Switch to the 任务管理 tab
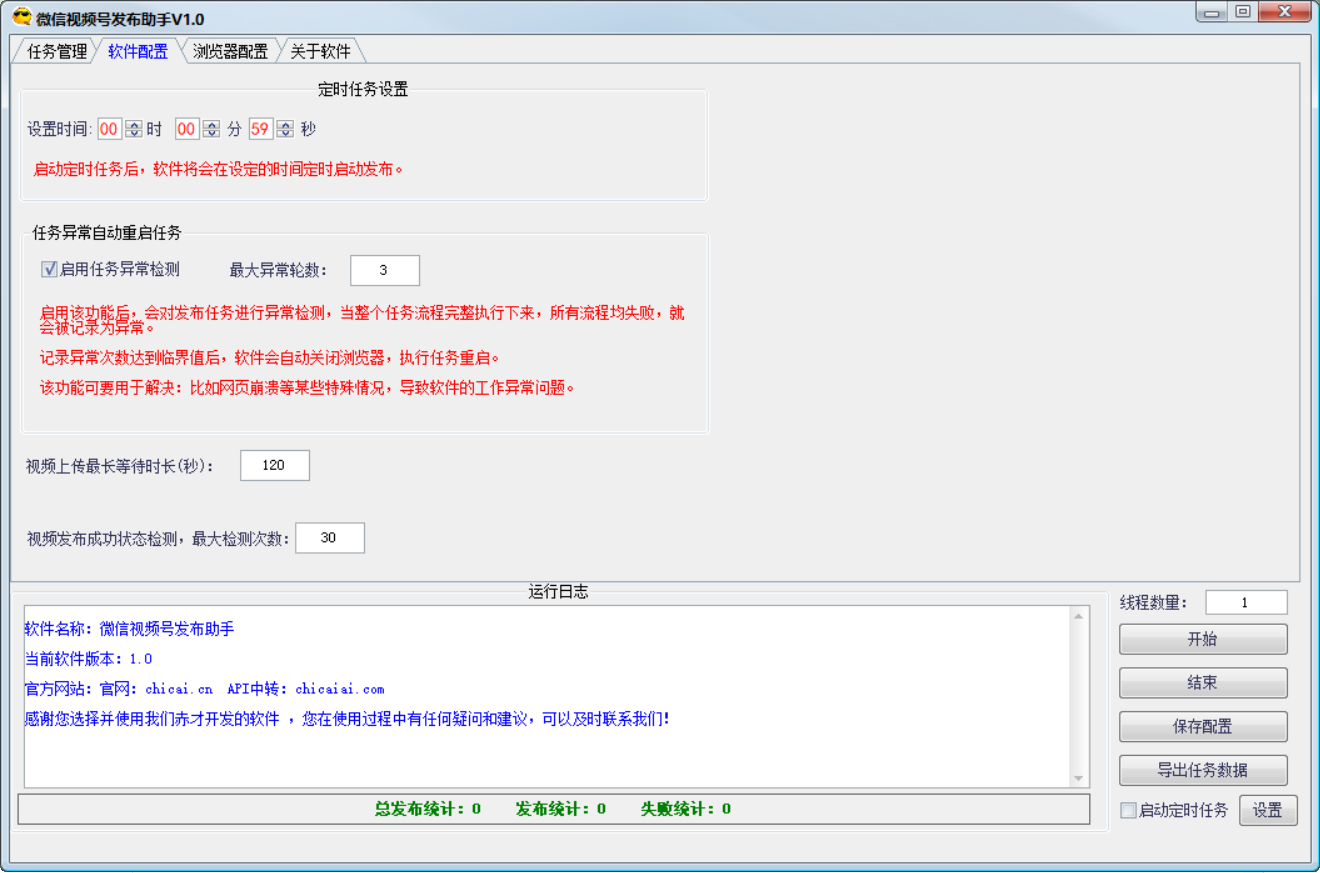Image resolution: width=1320 pixels, height=873 pixels. (x=57, y=52)
